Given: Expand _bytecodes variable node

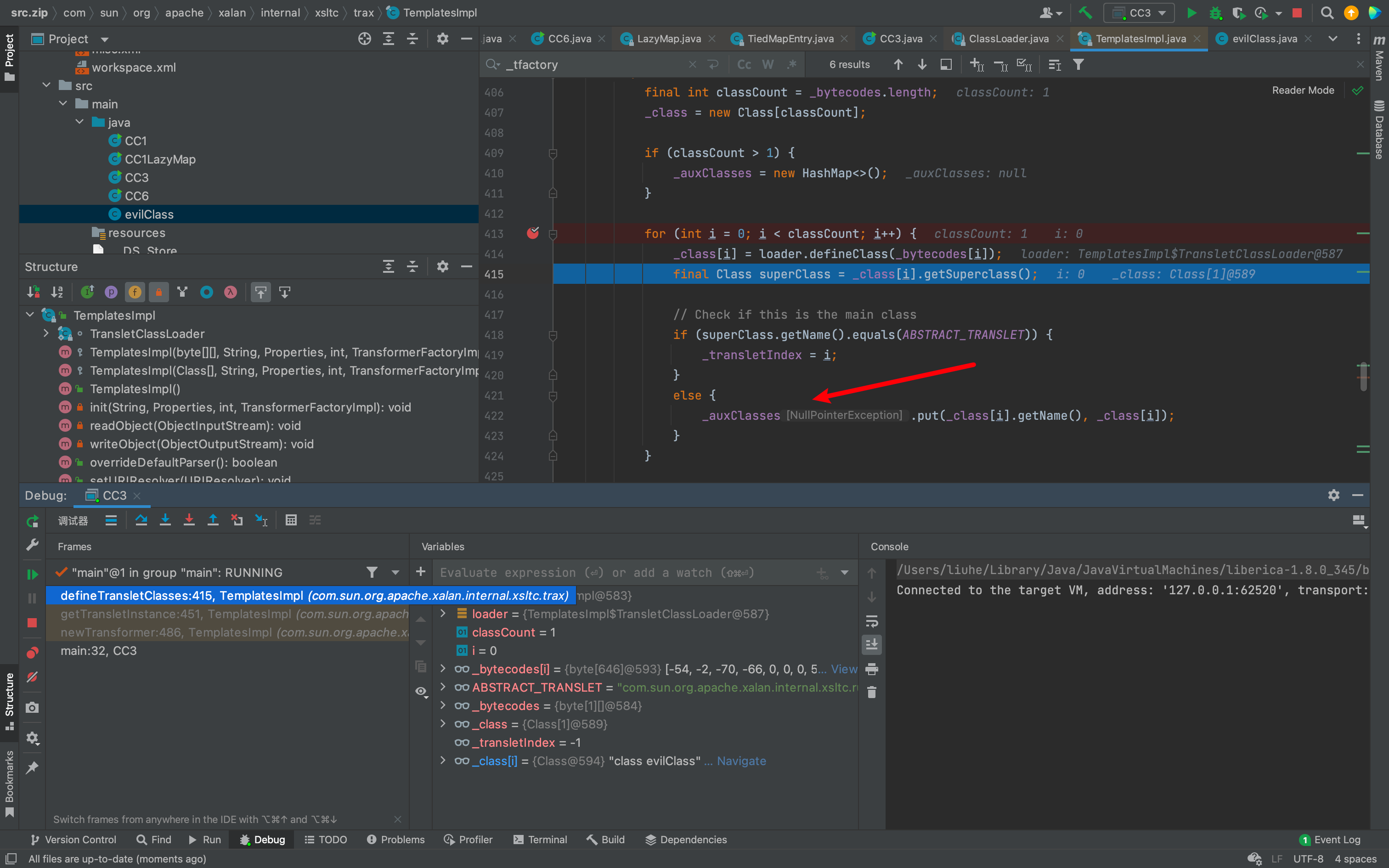Looking at the screenshot, I should tap(442, 705).
